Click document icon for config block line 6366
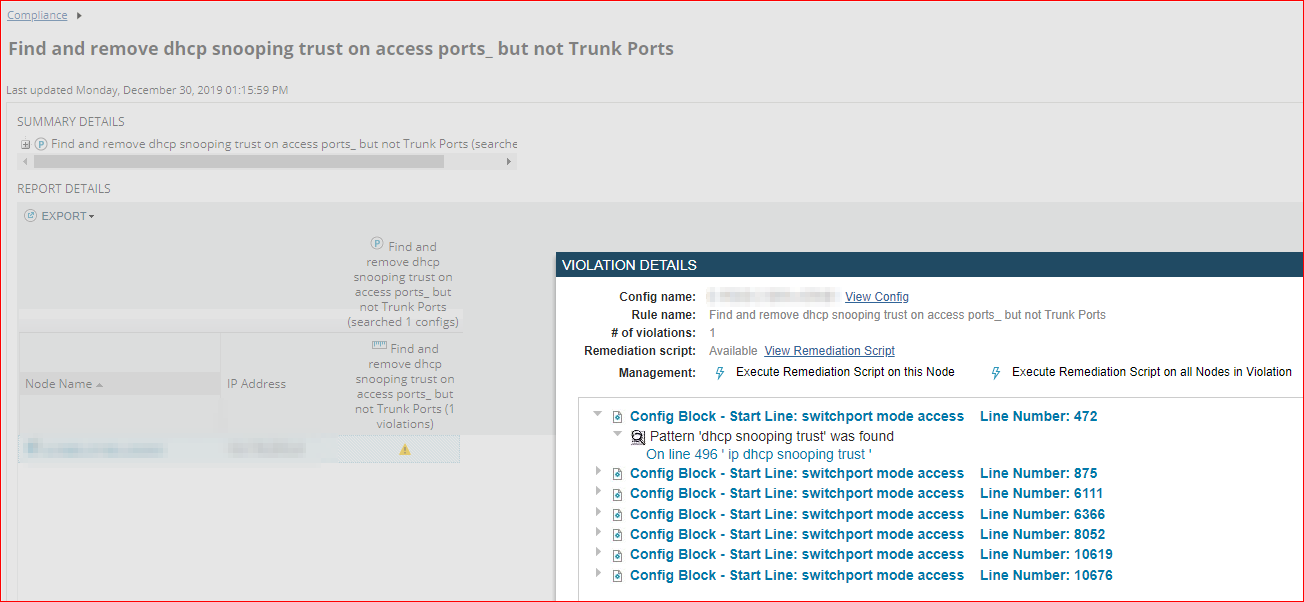Image resolution: width=1304 pixels, height=602 pixels. pos(618,515)
